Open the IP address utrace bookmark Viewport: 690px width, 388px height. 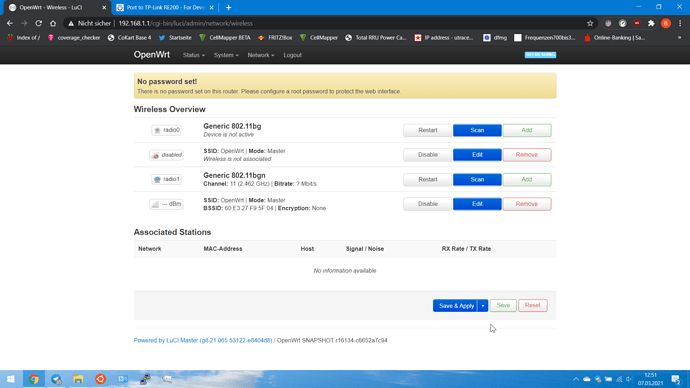point(444,38)
